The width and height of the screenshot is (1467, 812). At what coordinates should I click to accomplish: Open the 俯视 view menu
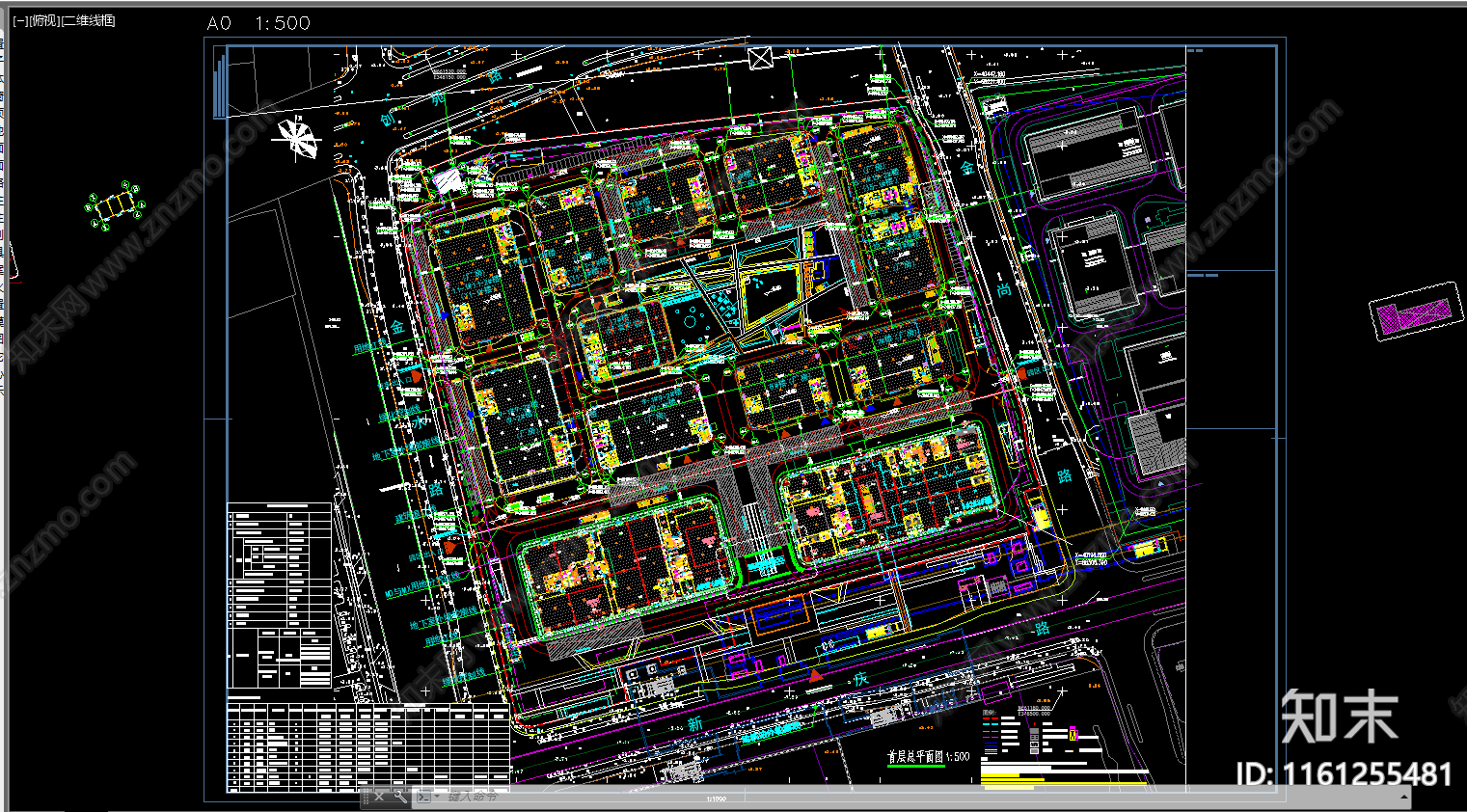click(44, 20)
